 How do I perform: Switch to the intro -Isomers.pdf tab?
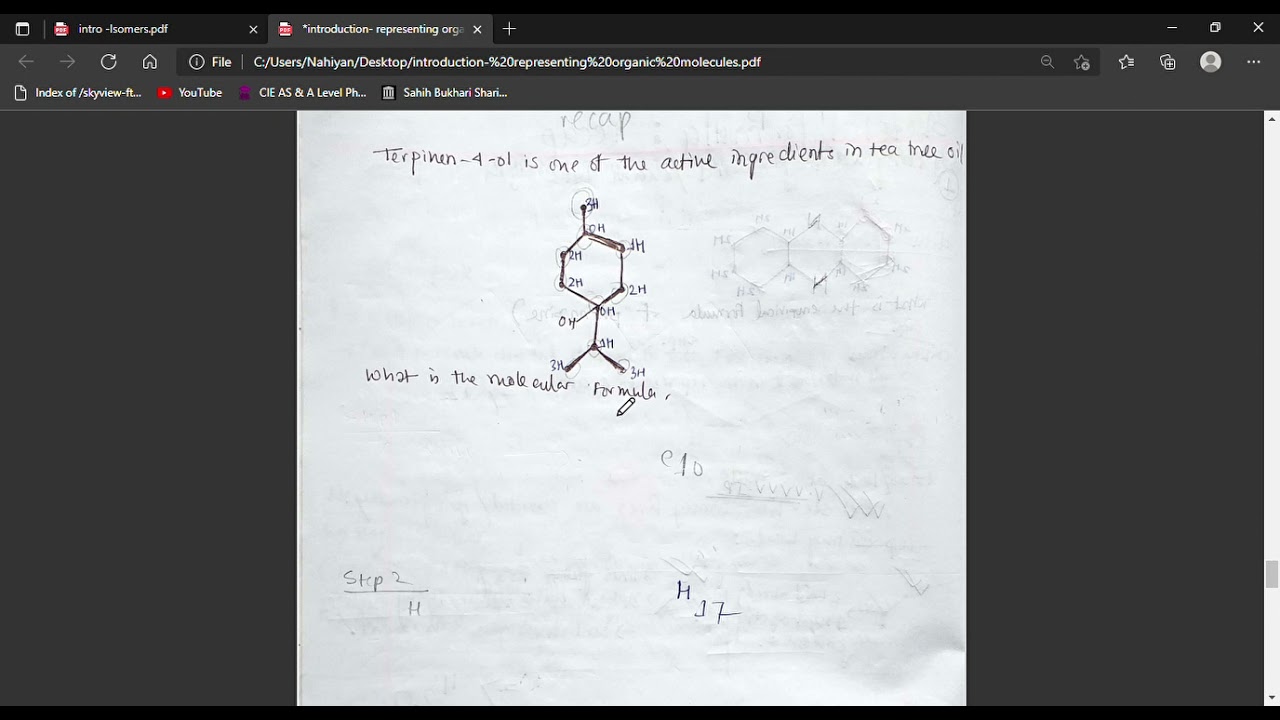(156, 29)
